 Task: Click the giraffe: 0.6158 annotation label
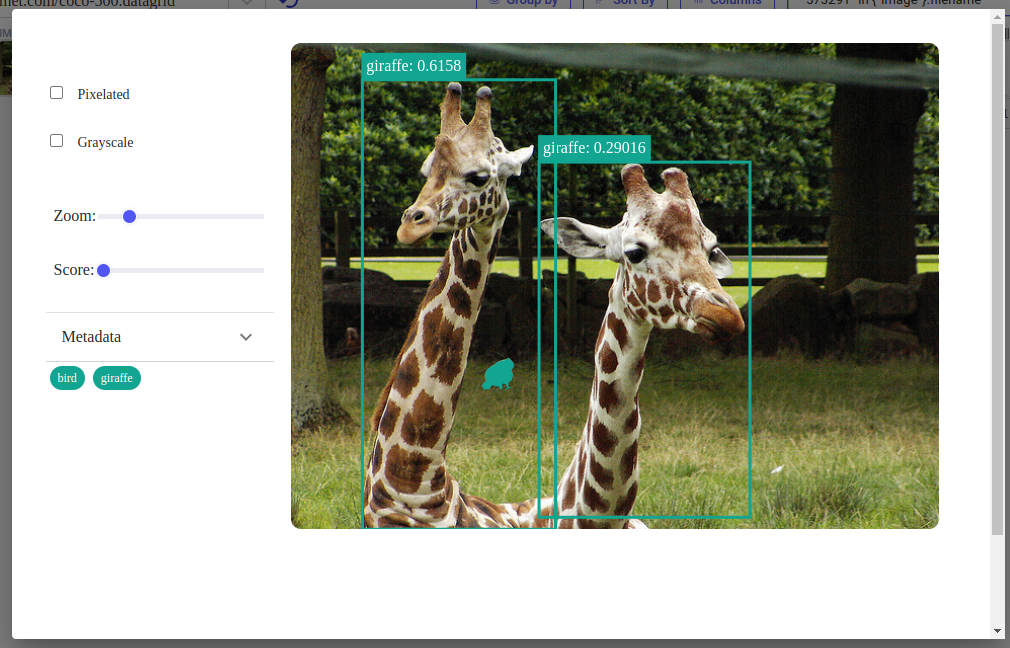pyautogui.click(x=414, y=66)
